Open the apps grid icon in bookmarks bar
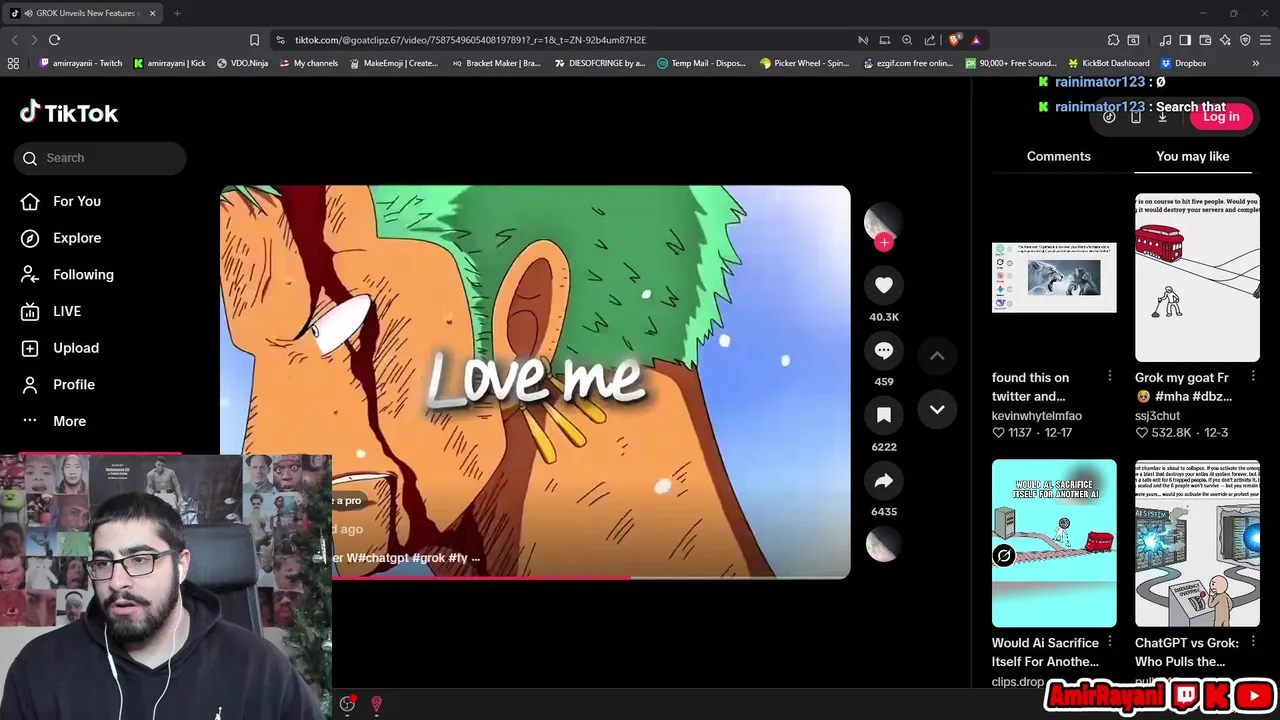The image size is (1280, 720). point(13,63)
